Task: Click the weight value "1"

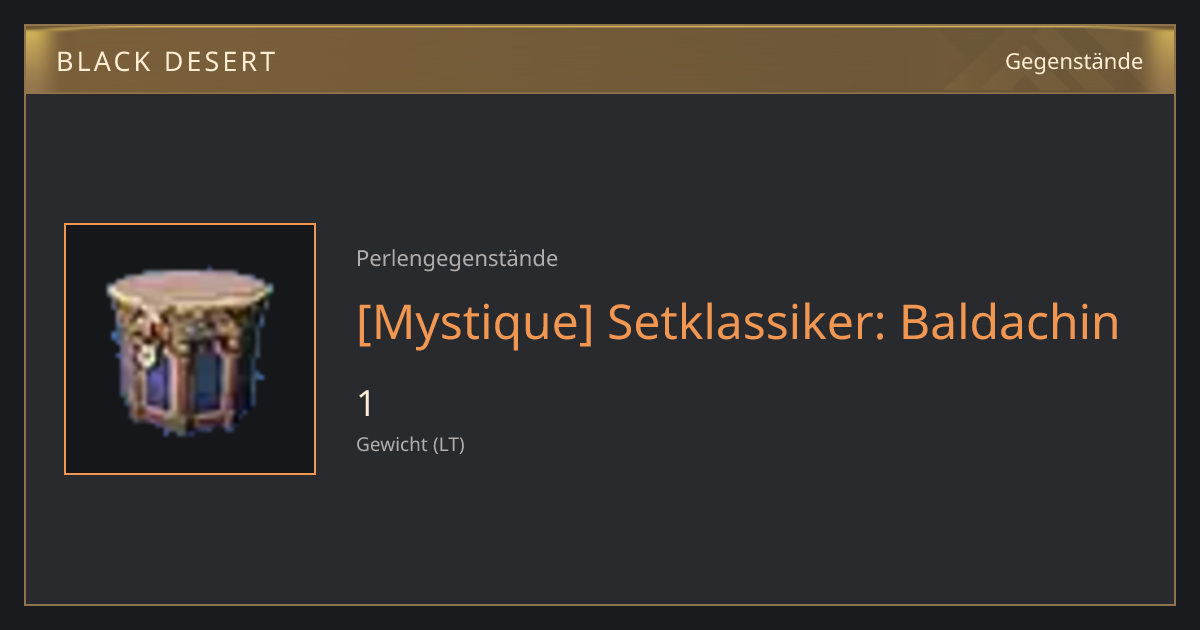Action: tap(366, 404)
